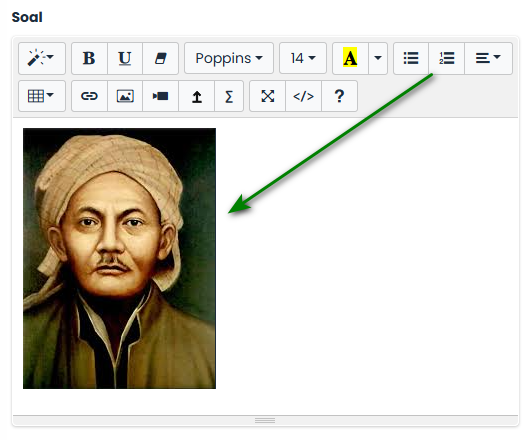
Task: Switch to code view
Action: coord(303,96)
